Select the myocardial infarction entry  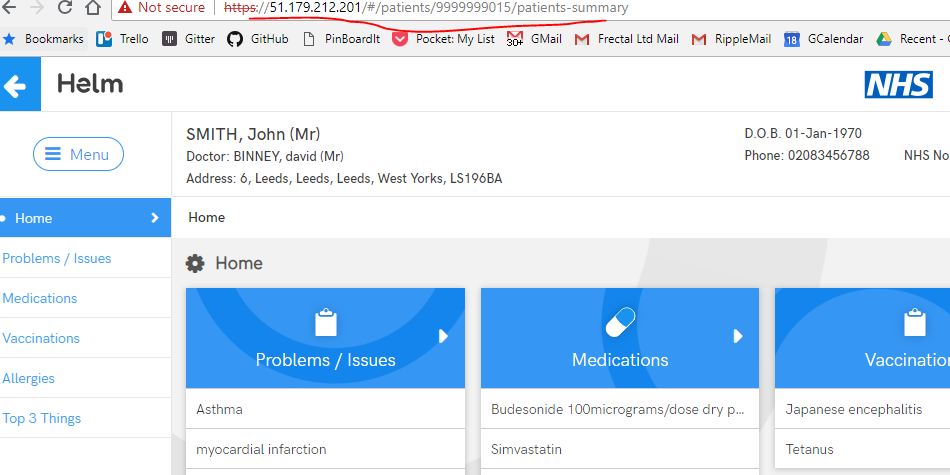point(325,449)
